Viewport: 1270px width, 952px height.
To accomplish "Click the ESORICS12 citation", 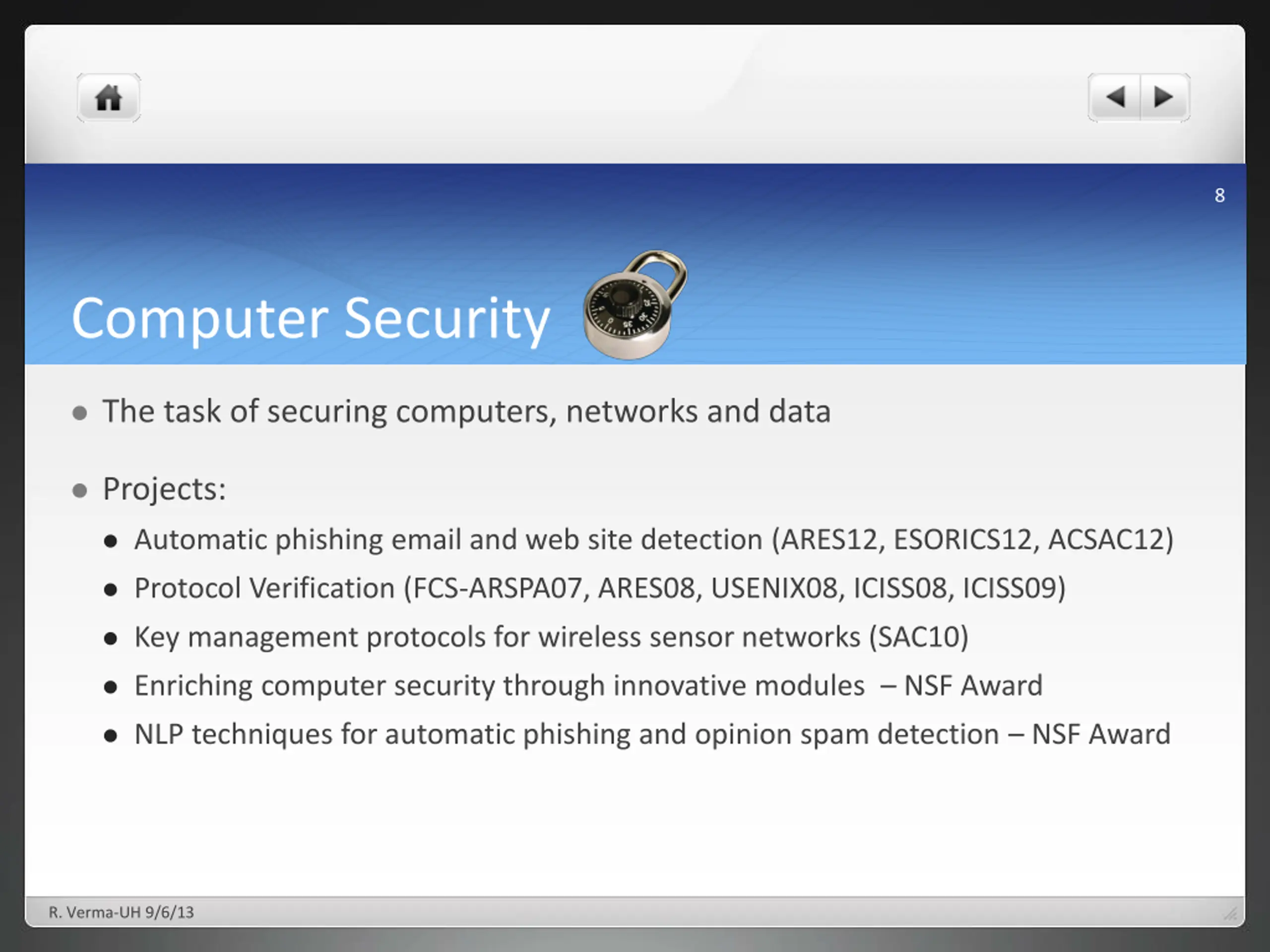I will point(962,540).
